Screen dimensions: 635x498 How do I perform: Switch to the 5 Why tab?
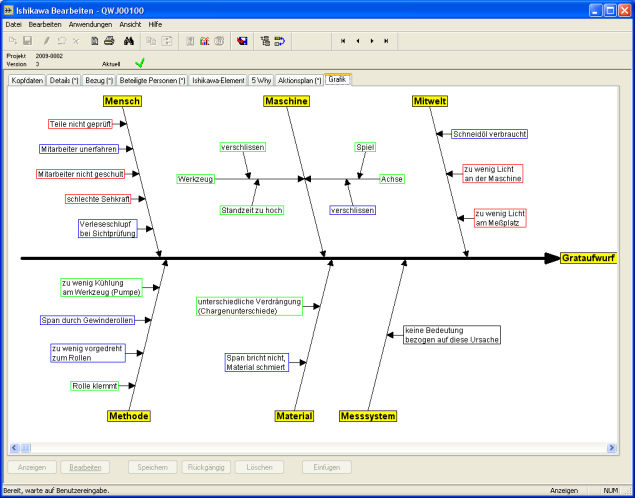pos(261,80)
